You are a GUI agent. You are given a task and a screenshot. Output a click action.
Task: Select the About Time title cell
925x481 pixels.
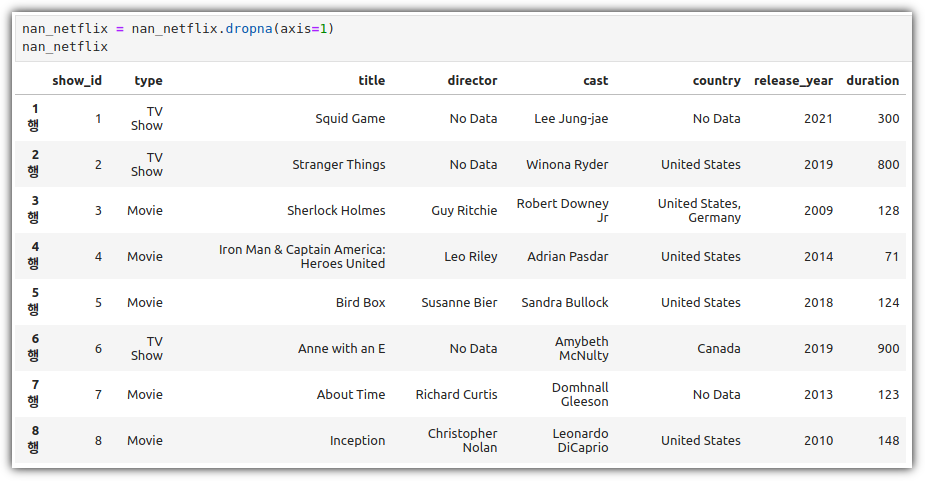click(350, 395)
